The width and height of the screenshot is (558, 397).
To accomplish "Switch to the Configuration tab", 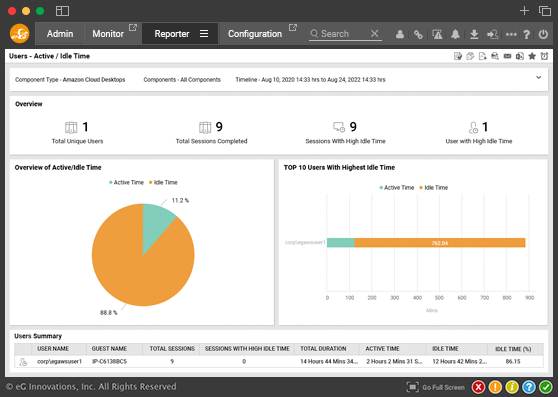I will [255, 34].
